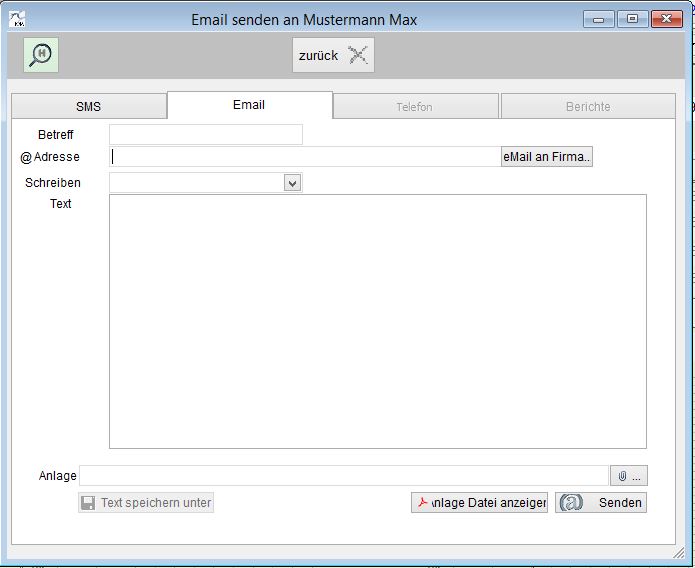Open the Berichte tab
The image size is (695, 568).
tap(588, 106)
